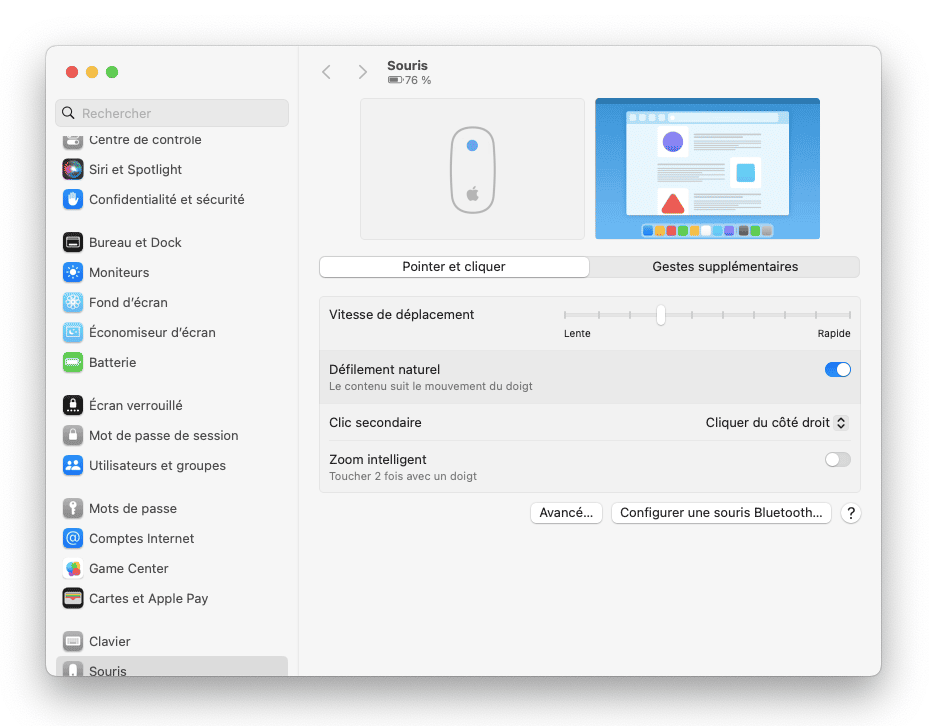Click the Clavier keyboard icon

[x=73, y=641]
